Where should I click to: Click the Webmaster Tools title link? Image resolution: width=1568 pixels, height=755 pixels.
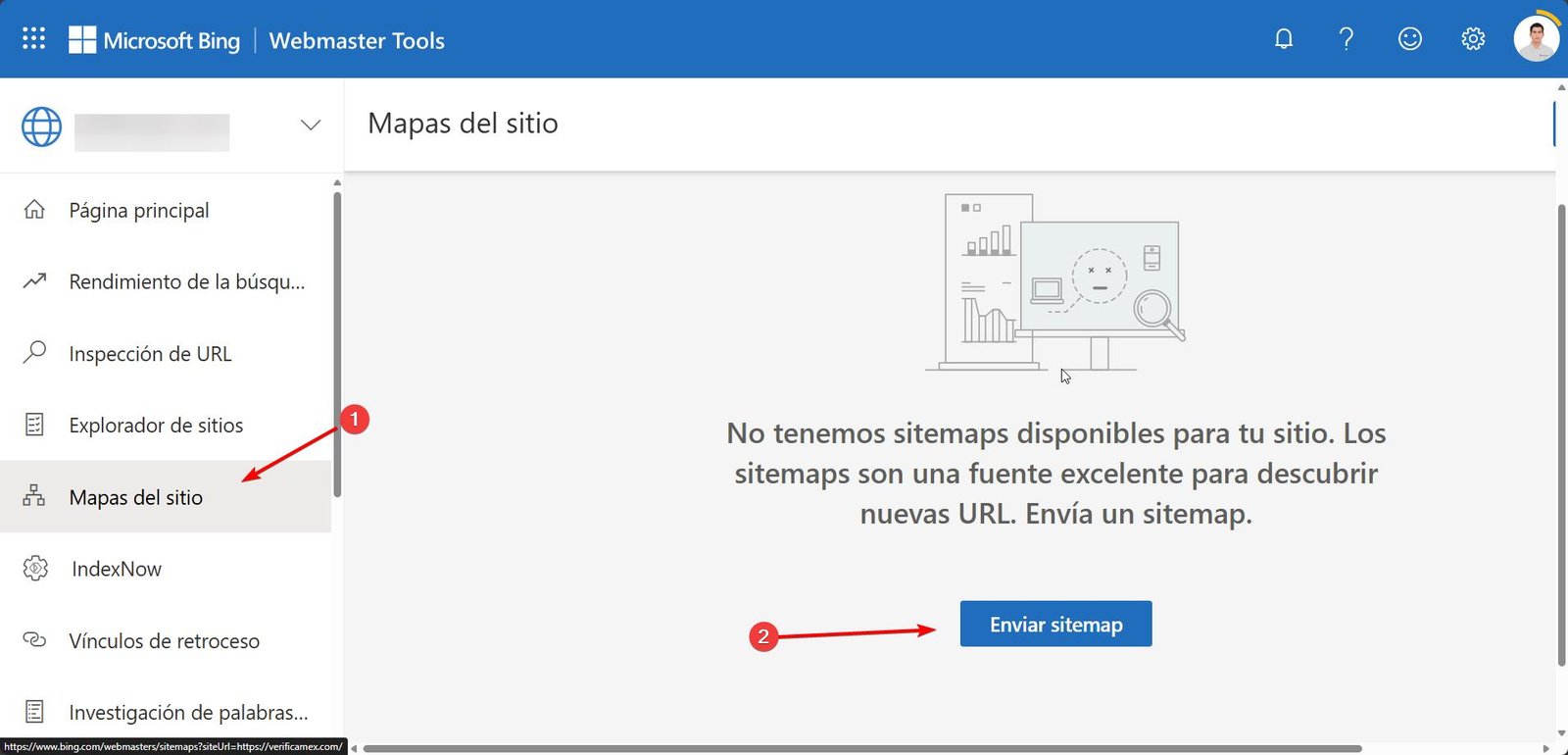coord(357,40)
